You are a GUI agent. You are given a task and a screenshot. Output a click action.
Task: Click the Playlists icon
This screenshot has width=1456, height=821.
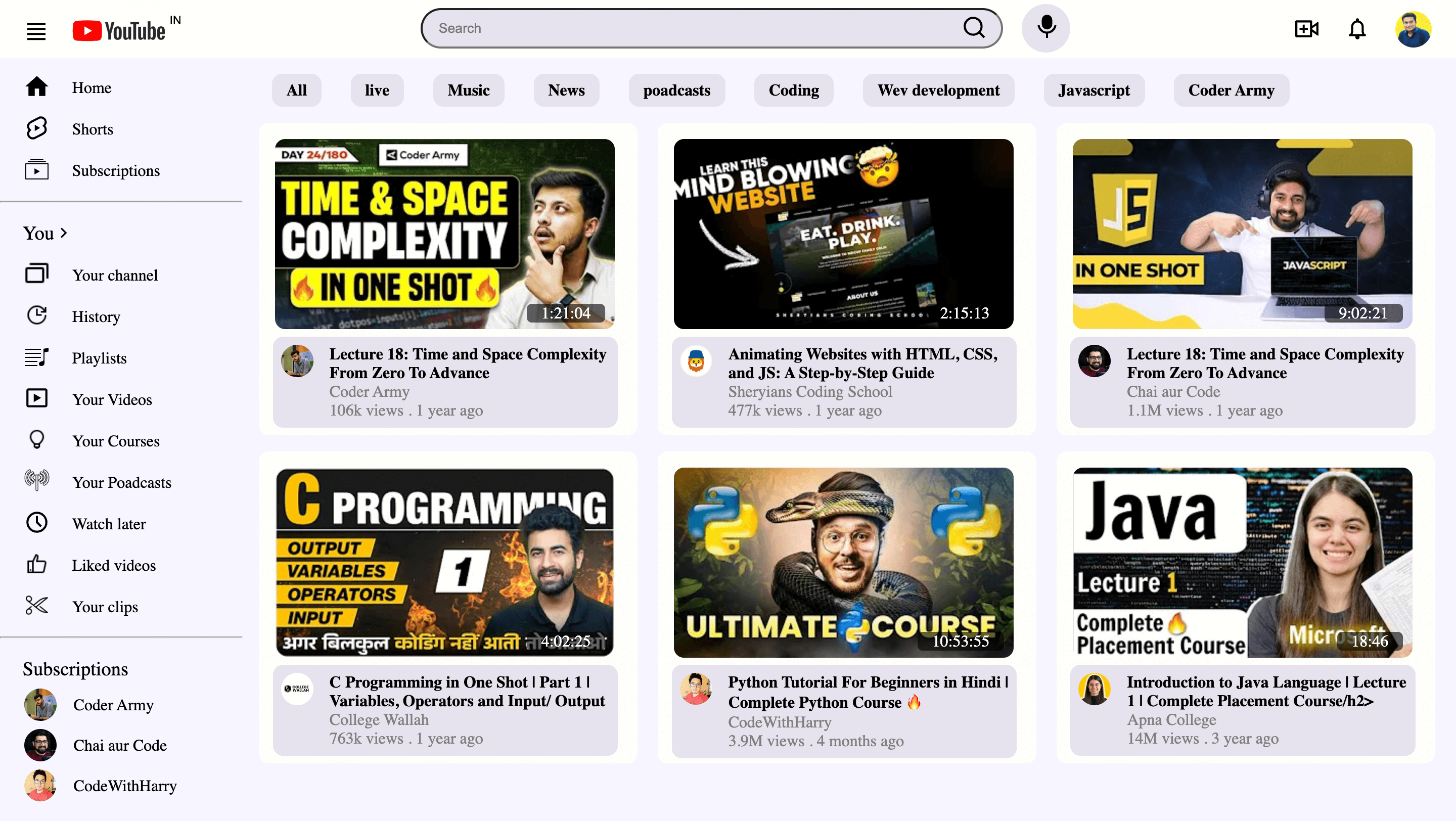(37, 357)
